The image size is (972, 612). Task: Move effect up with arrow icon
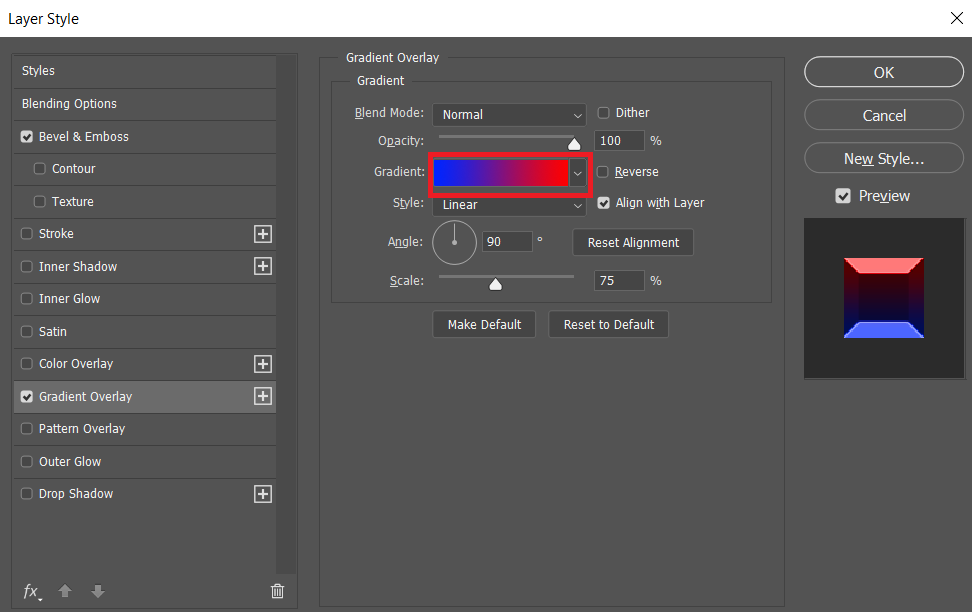click(x=65, y=591)
